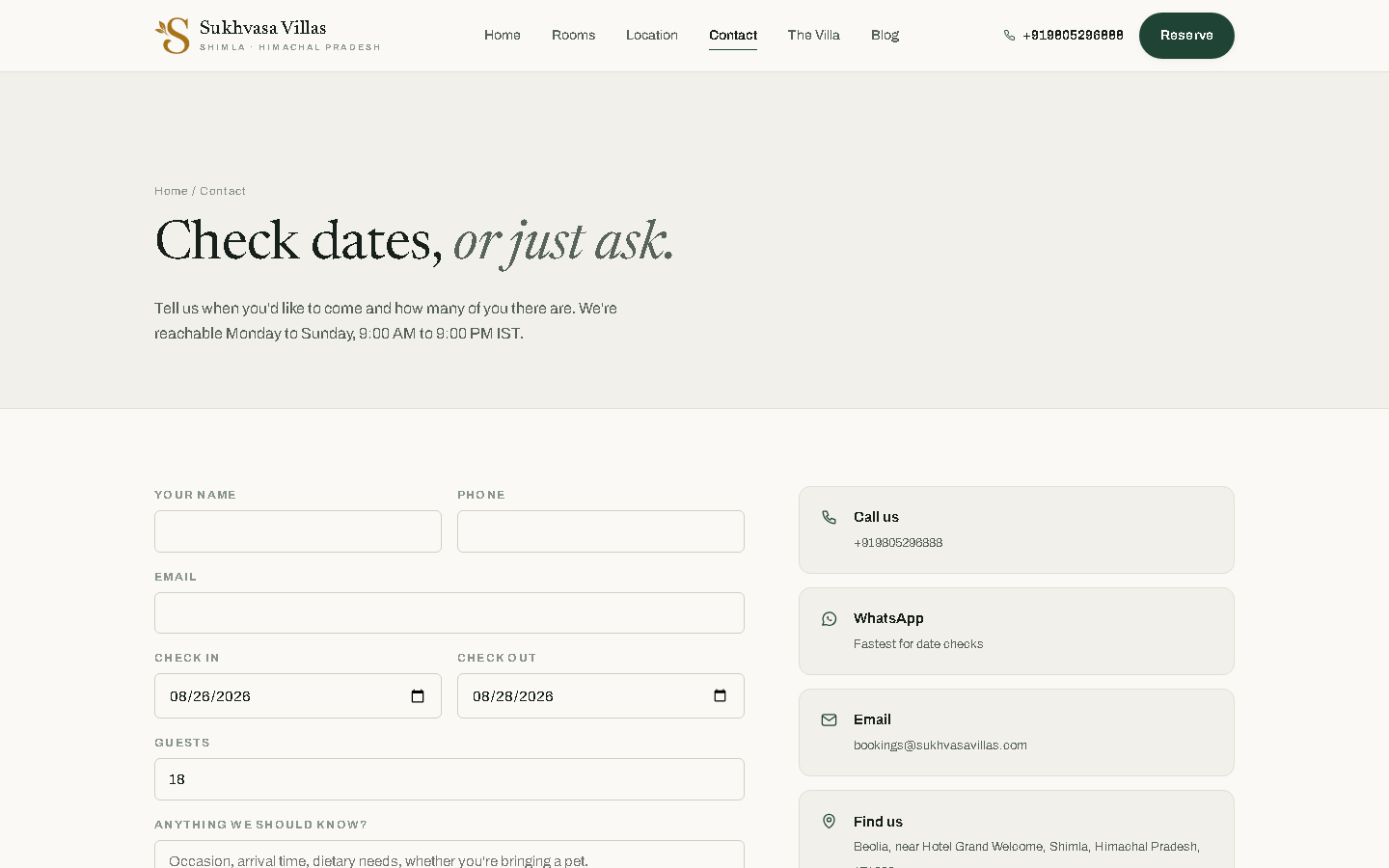Click the 'Check dates, or just ask.' heading
Screen dimensions: 1389x868
point(414,241)
